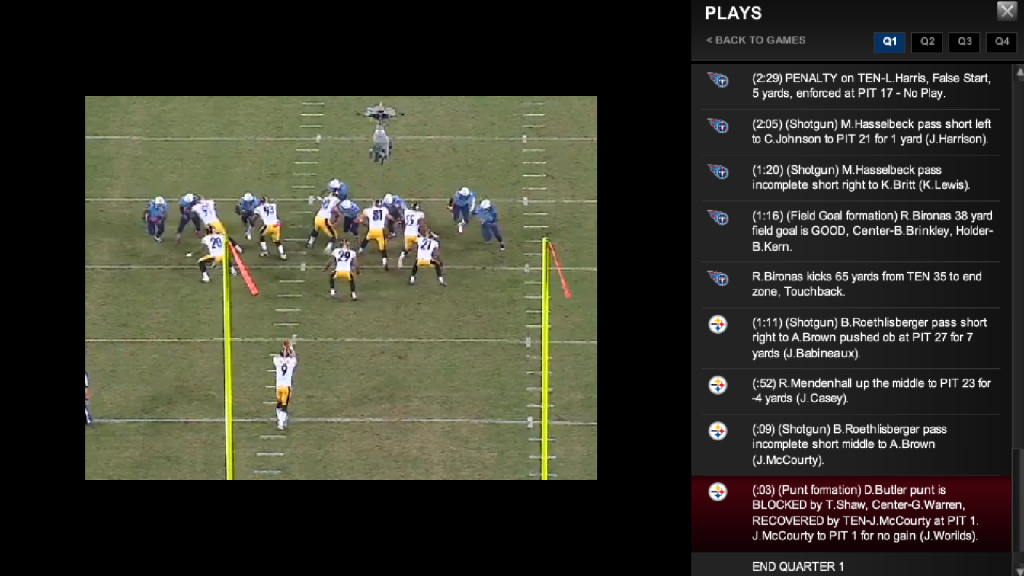Image resolution: width=1024 pixels, height=576 pixels.
Task: Click Titans logo next to C.Johnson pass play
Action: point(717,126)
